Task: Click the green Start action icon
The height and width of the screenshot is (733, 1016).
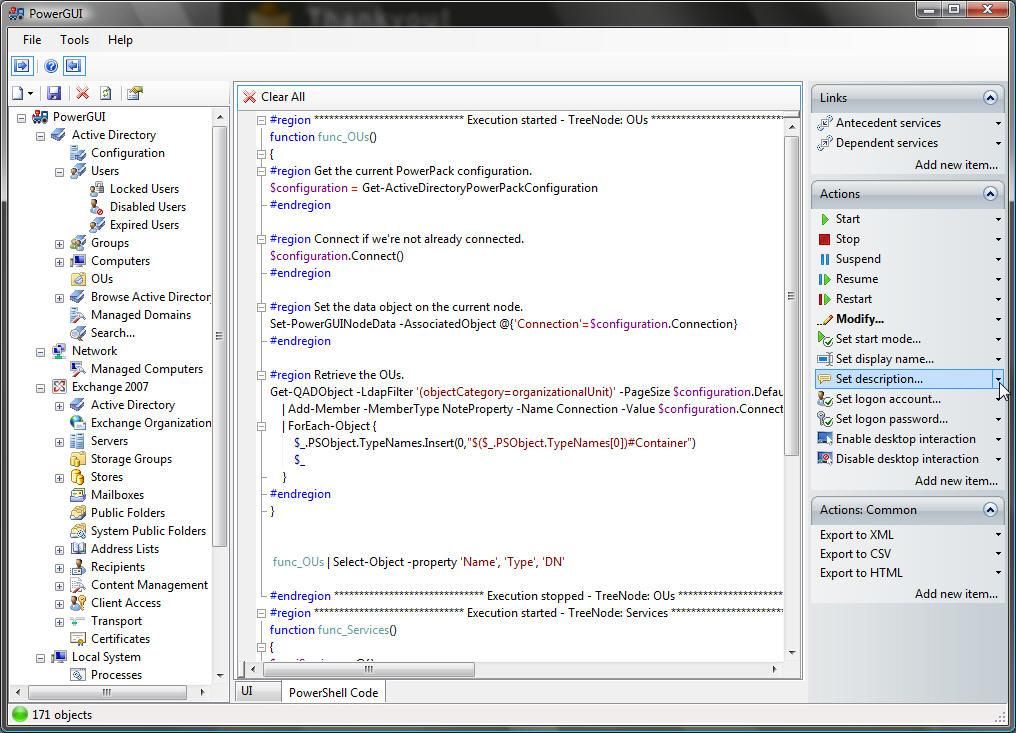Action: [824, 219]
